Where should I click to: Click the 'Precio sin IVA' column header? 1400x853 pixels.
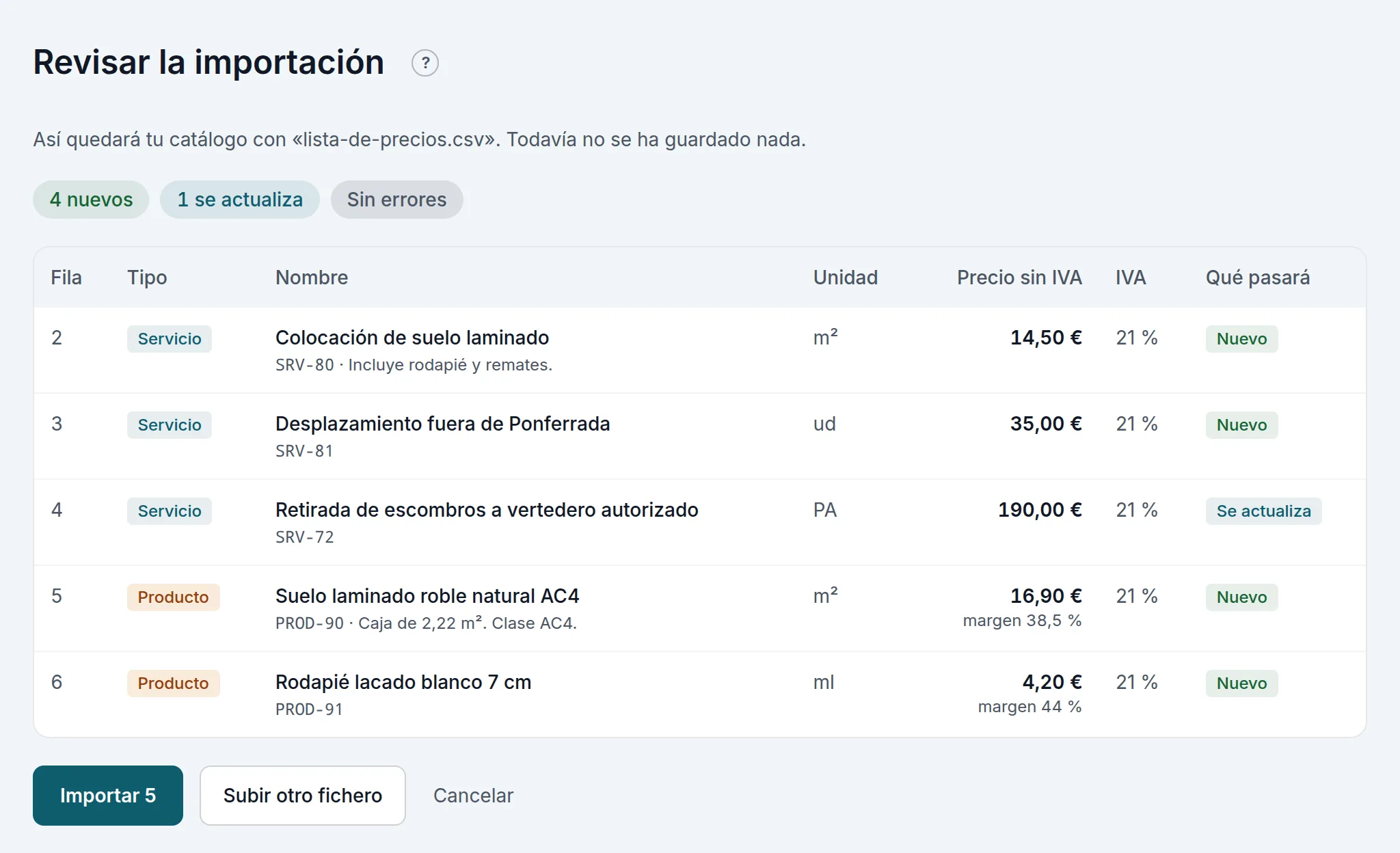(x=1019, y=277)
